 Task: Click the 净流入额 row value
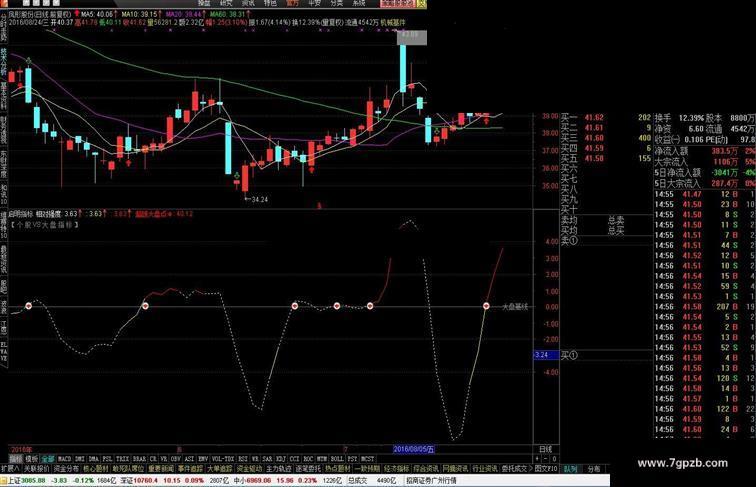(725, 151)
